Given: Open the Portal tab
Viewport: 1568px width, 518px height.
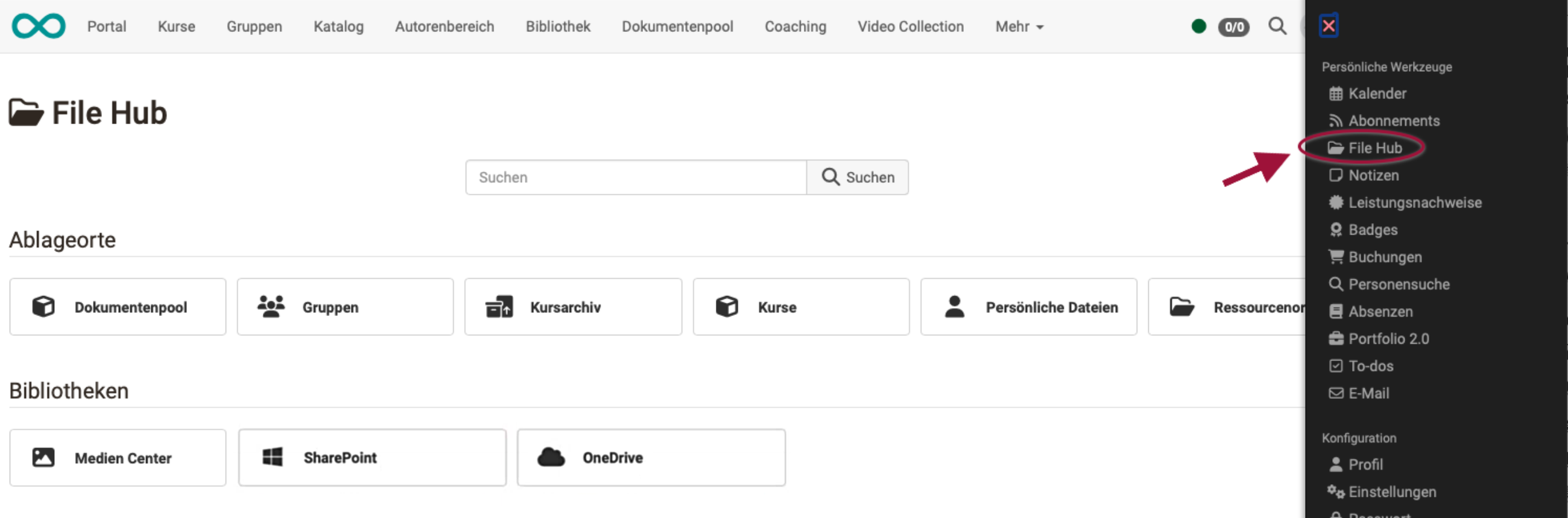Looking at the screenshot, I should tap(107, 27).
